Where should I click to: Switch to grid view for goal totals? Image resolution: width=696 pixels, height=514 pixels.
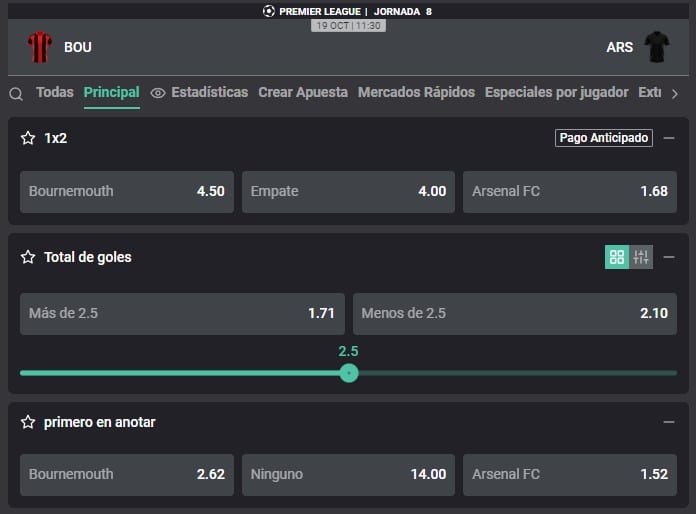pyautogui.click(x=617, y=257)
